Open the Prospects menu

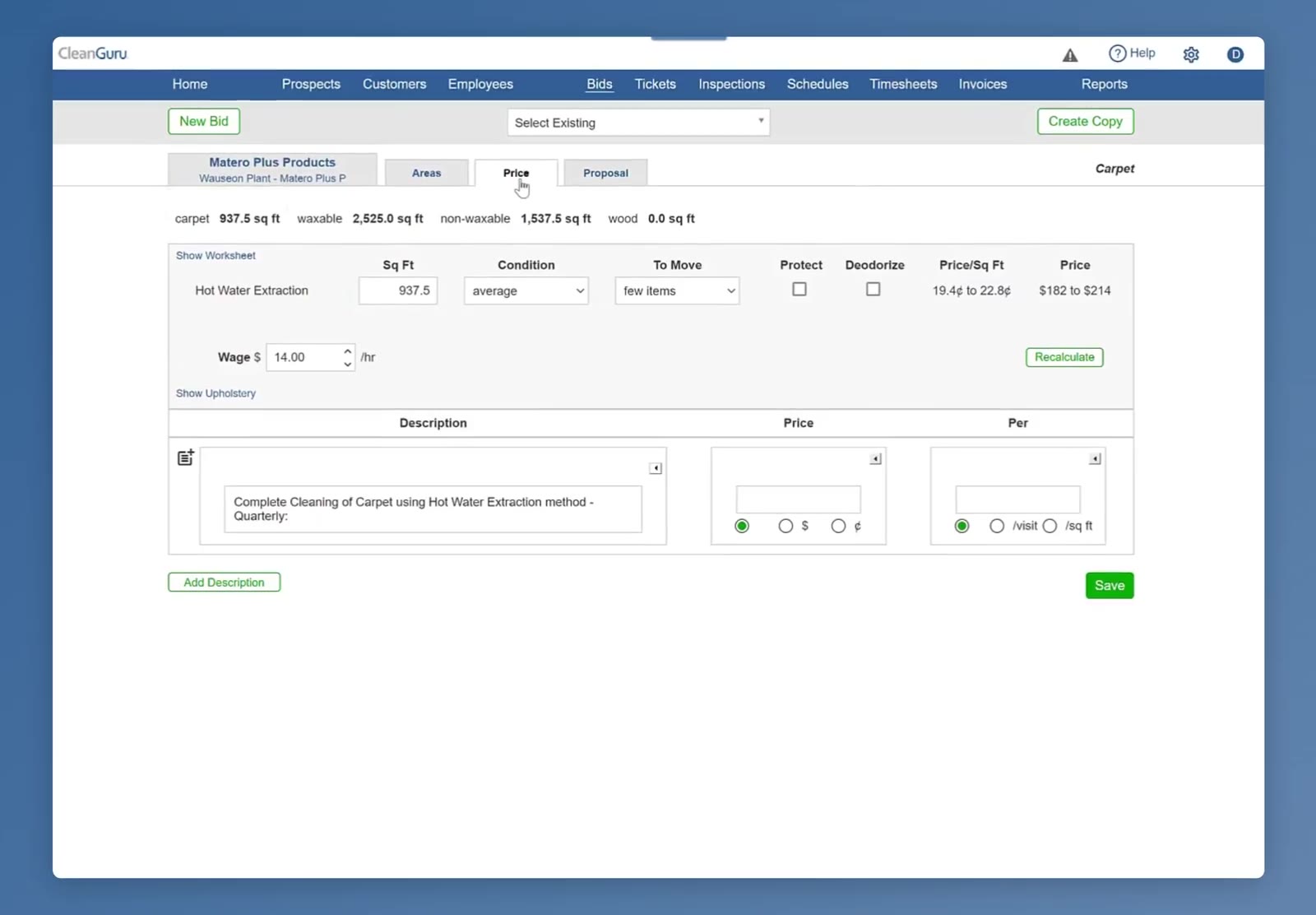(x=311, y=84)
